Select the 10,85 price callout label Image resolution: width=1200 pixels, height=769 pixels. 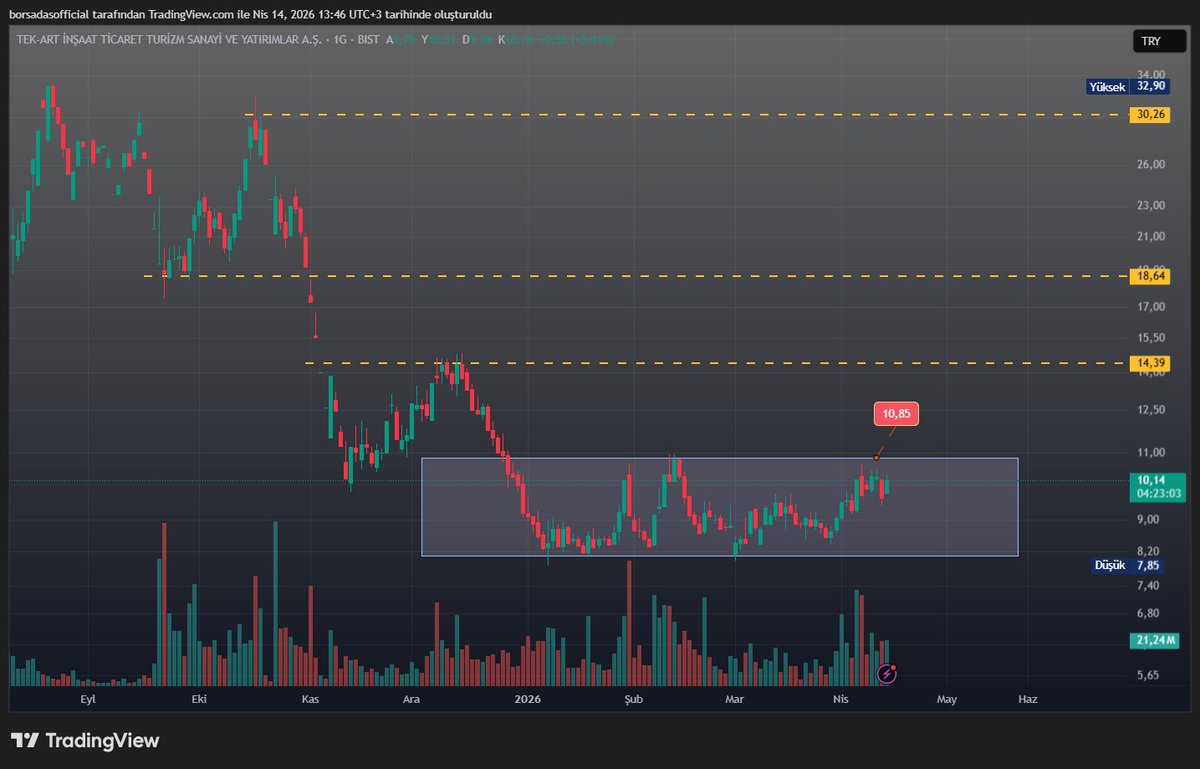point(895,413)
